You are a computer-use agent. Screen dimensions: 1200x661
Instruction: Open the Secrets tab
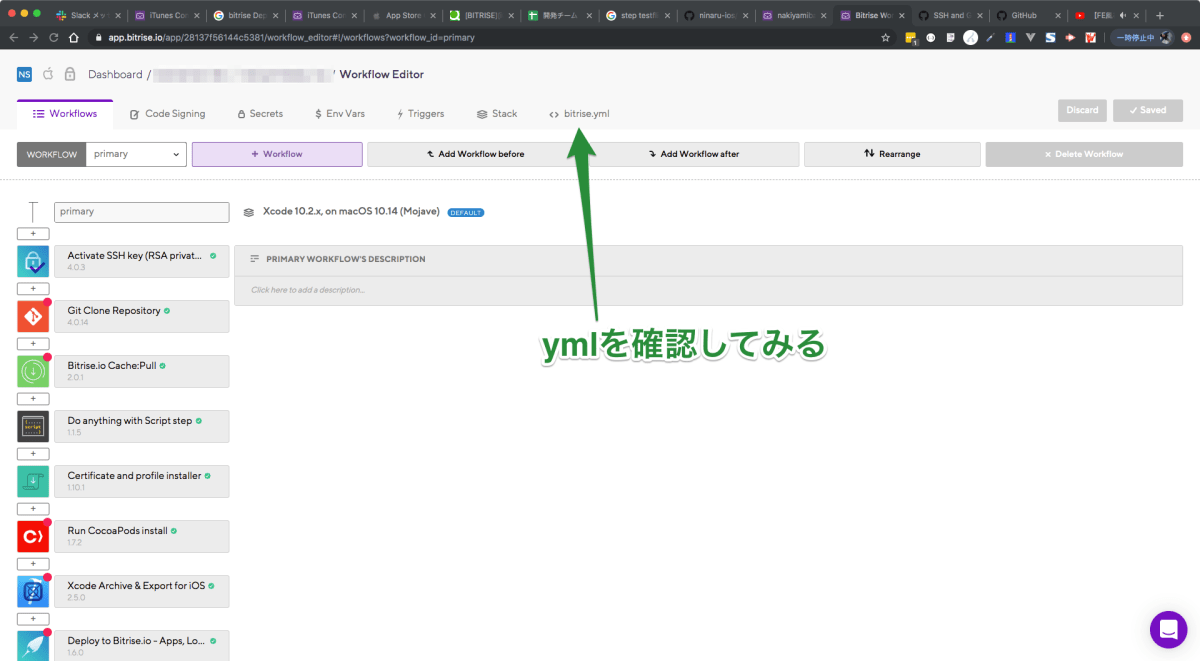260,114
